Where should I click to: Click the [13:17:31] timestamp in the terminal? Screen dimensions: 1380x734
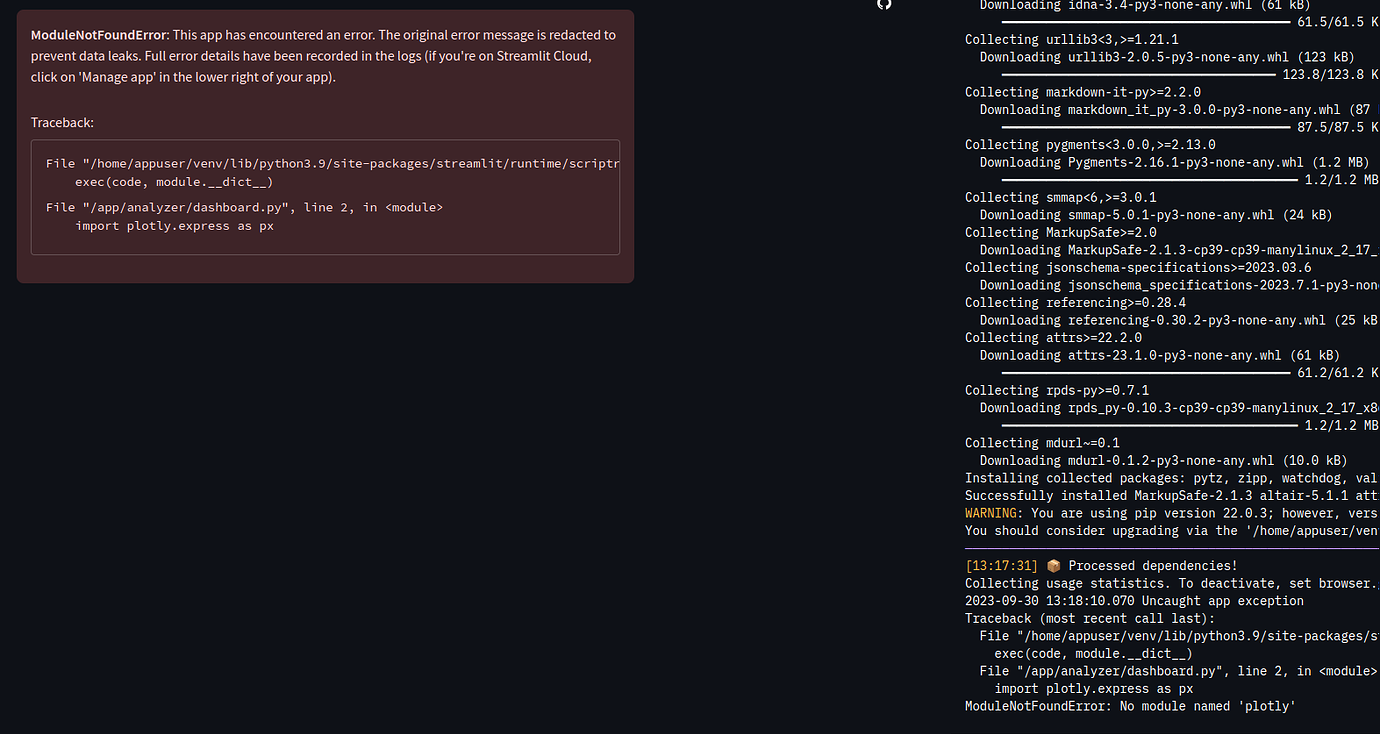[1000, 565]
